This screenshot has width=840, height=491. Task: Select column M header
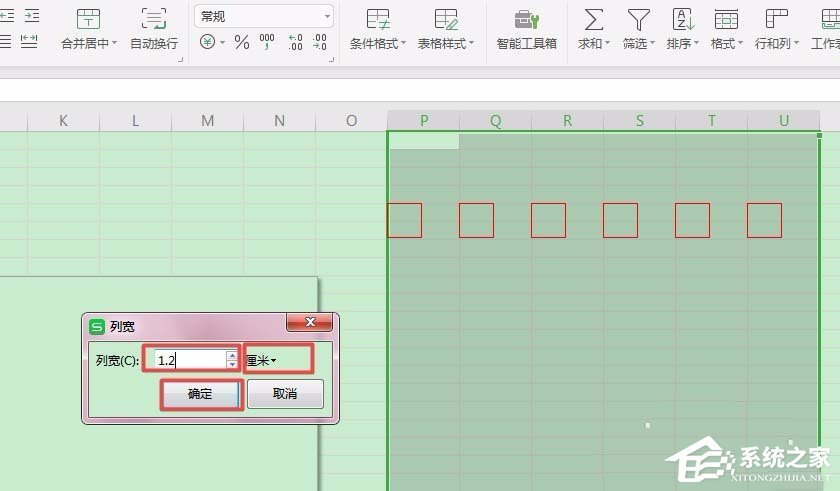207,120
